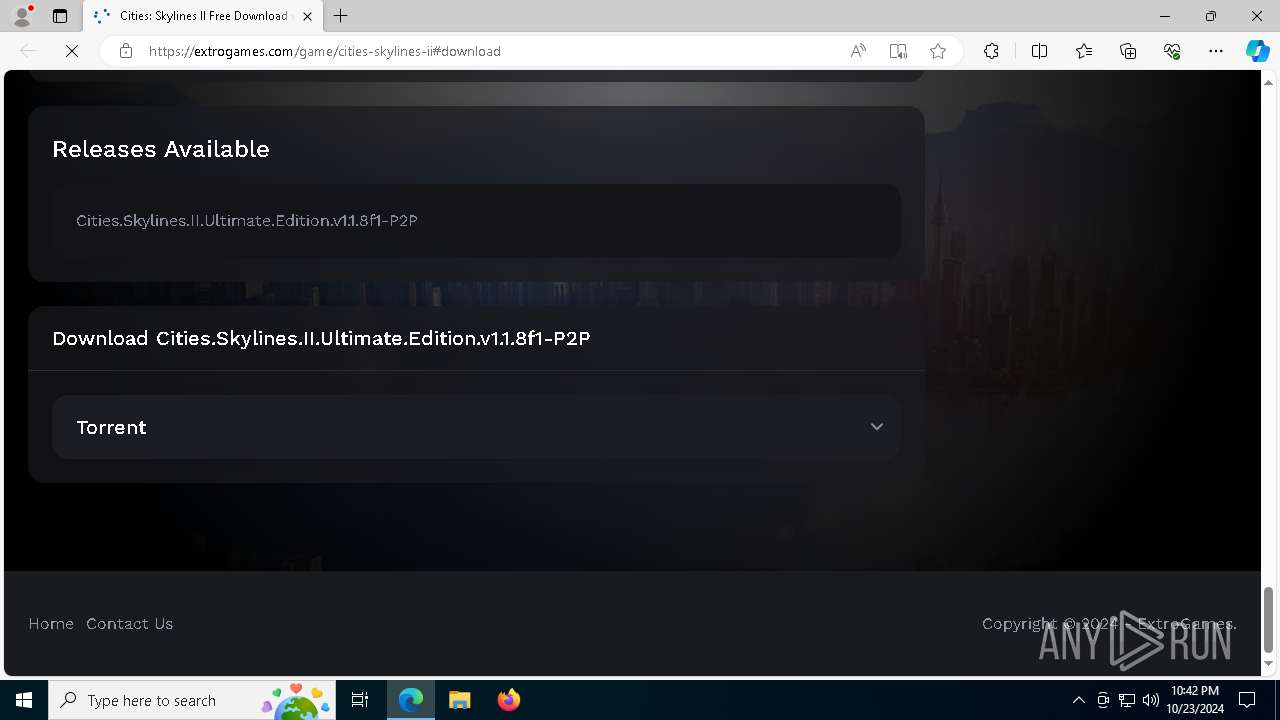1280x720 pixels.
Task: Open the clock and calendar
Action: [x=1194, y=700]
